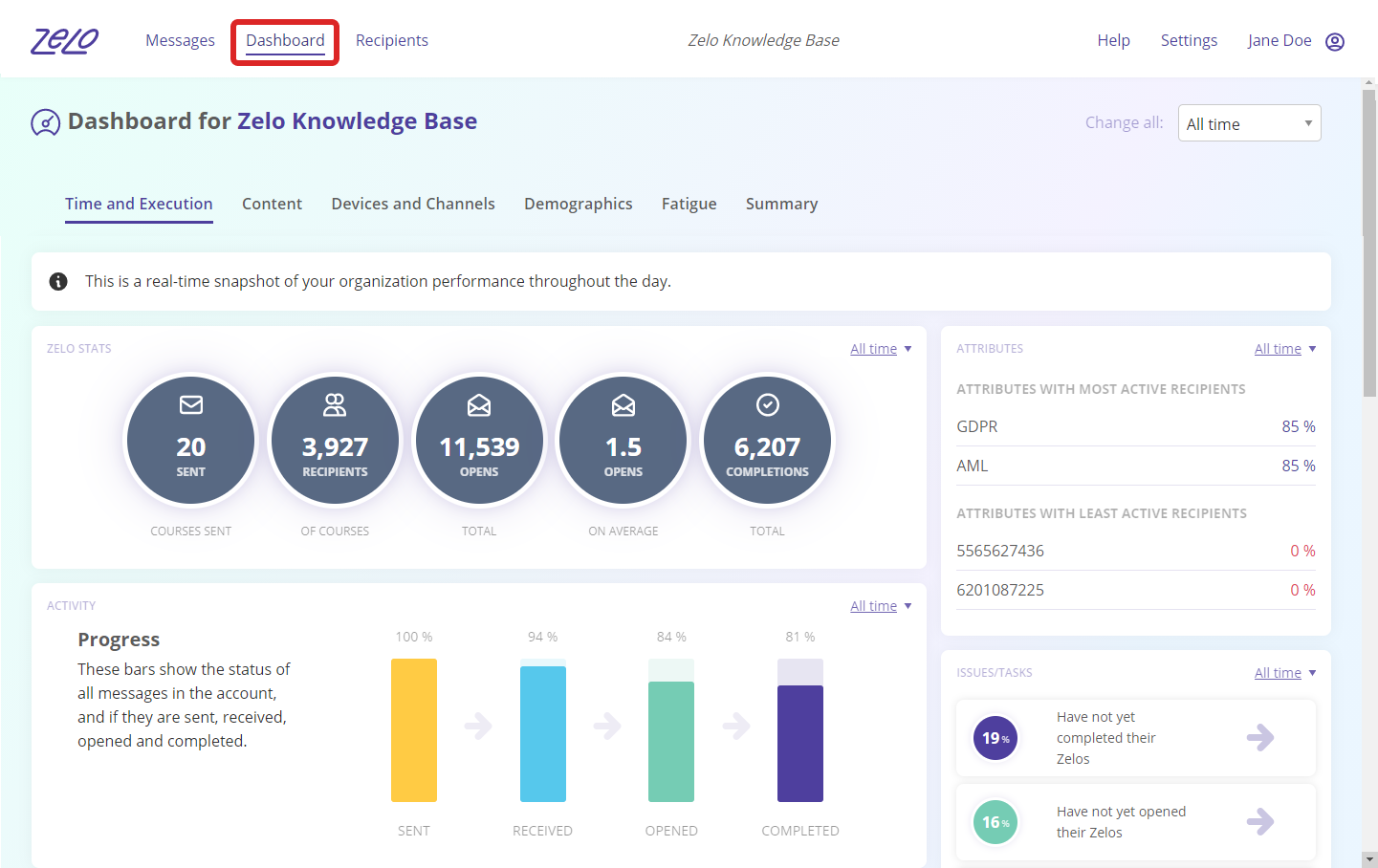Switch to Fatigue tab
Viewport: 1378px width, 868px height.
(689, 204)
